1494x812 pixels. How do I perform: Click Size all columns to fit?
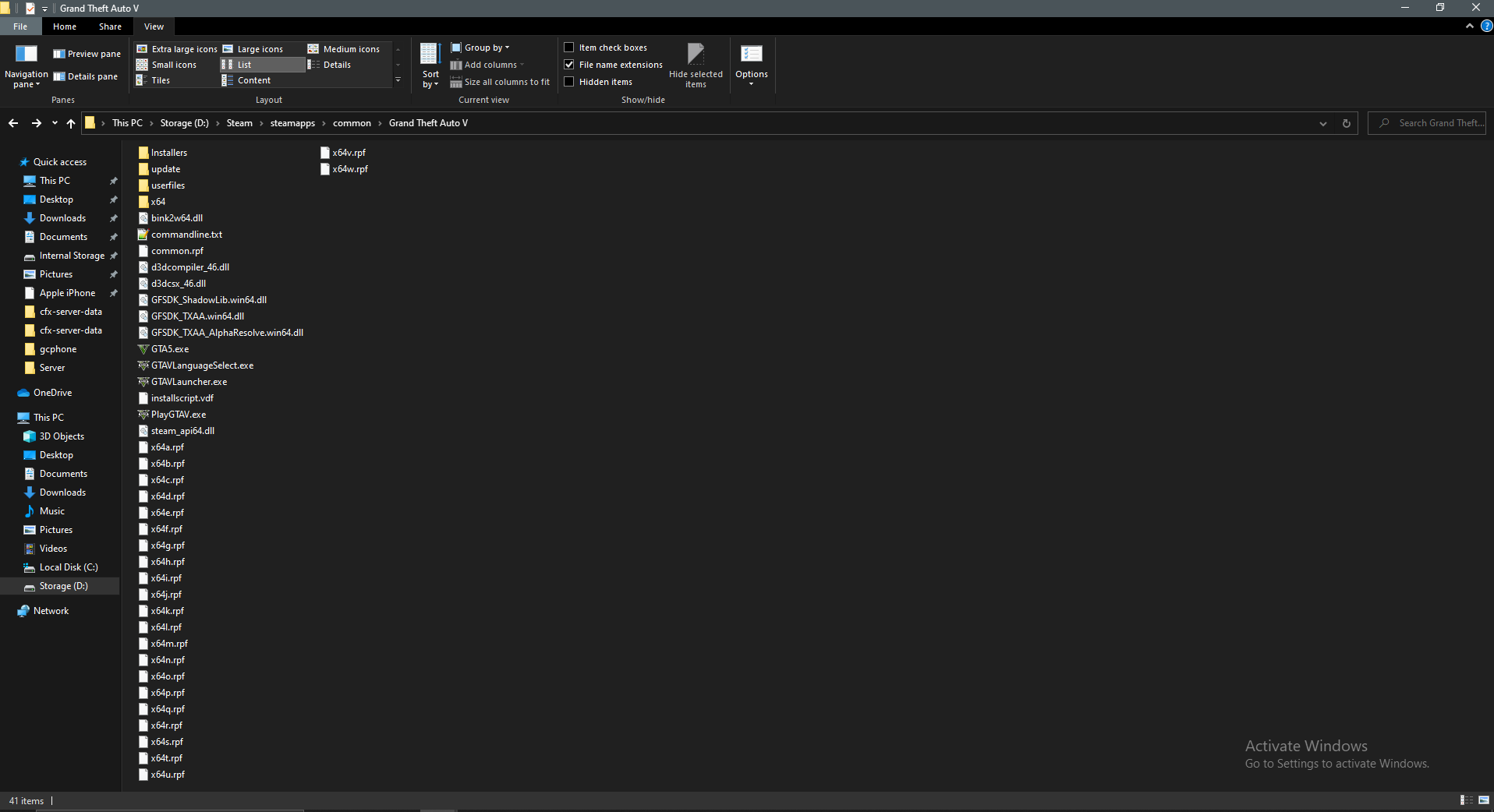coord(500,81)
